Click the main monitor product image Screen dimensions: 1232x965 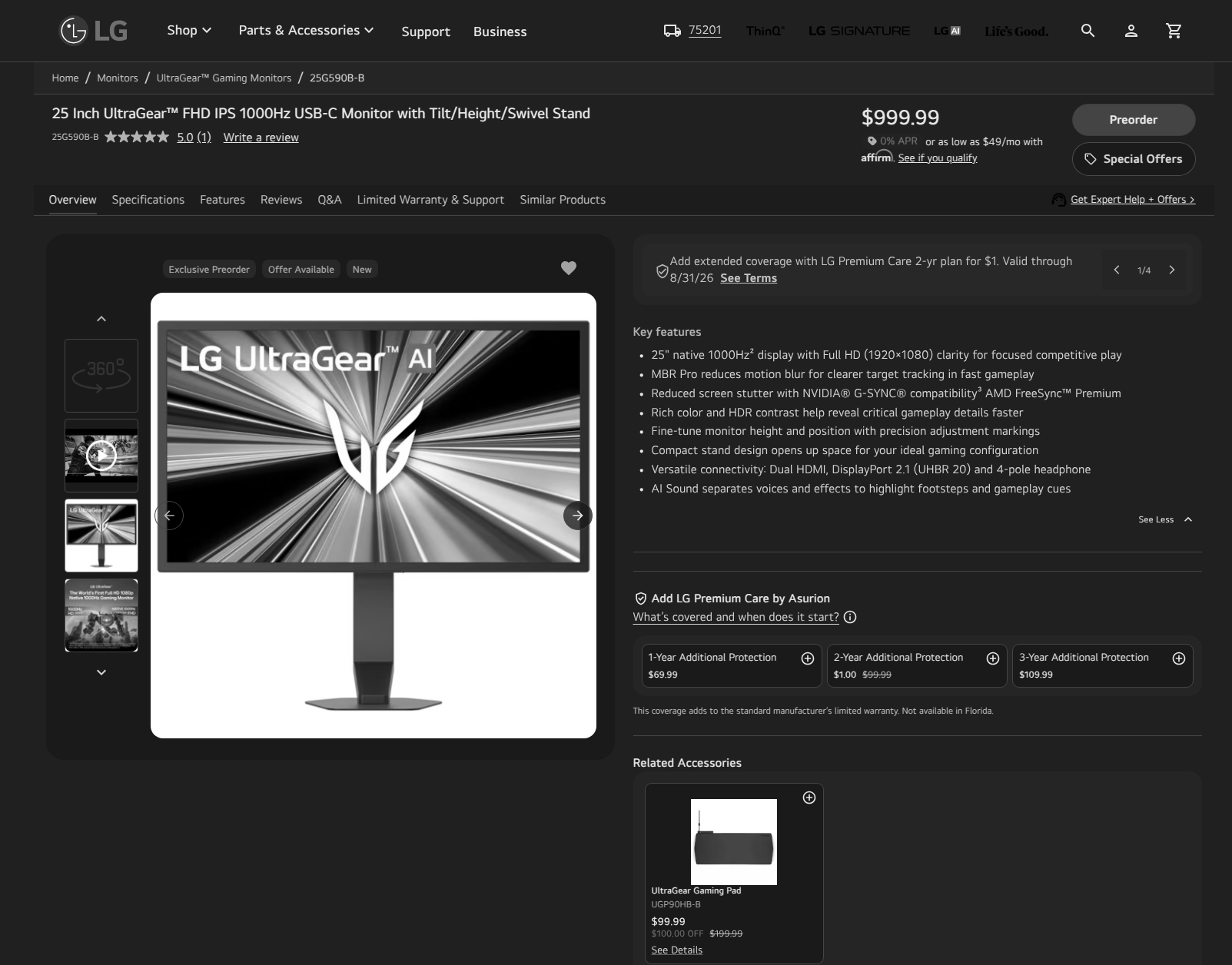pos(374,516)
